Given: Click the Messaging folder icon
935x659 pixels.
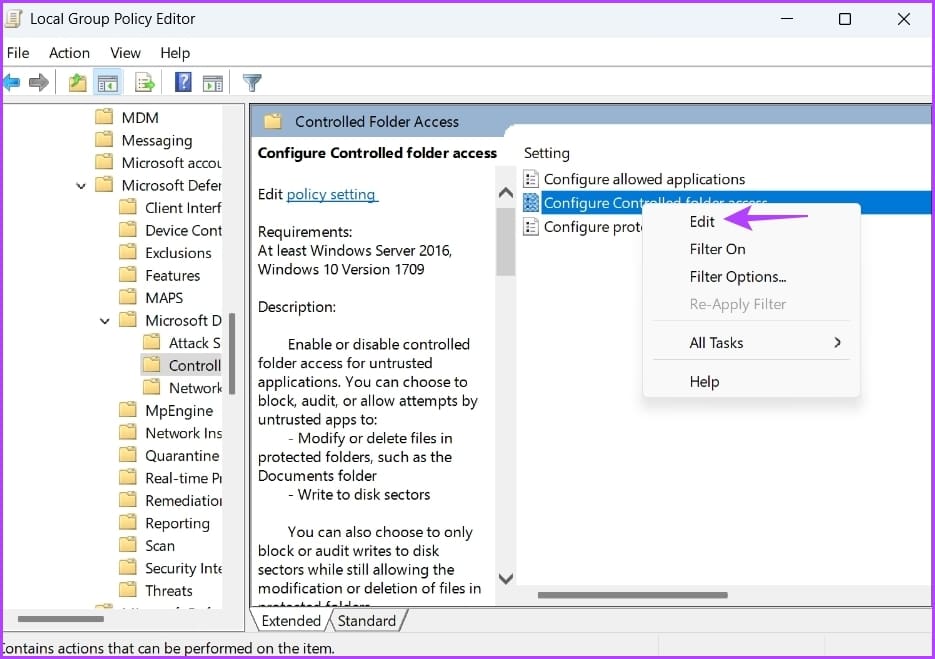Looking at the screenshot, I should pos(104,139).
